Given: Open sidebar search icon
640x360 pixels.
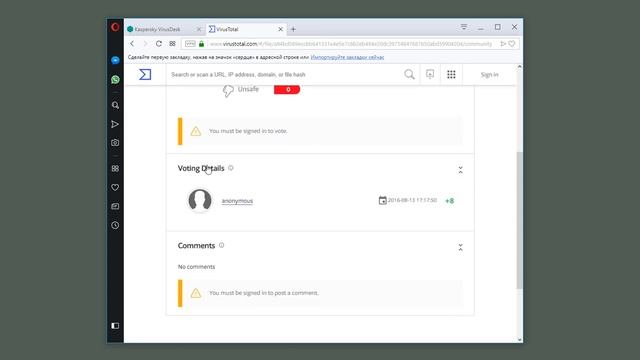Looking at the screenshot, I should click(115, 105).
